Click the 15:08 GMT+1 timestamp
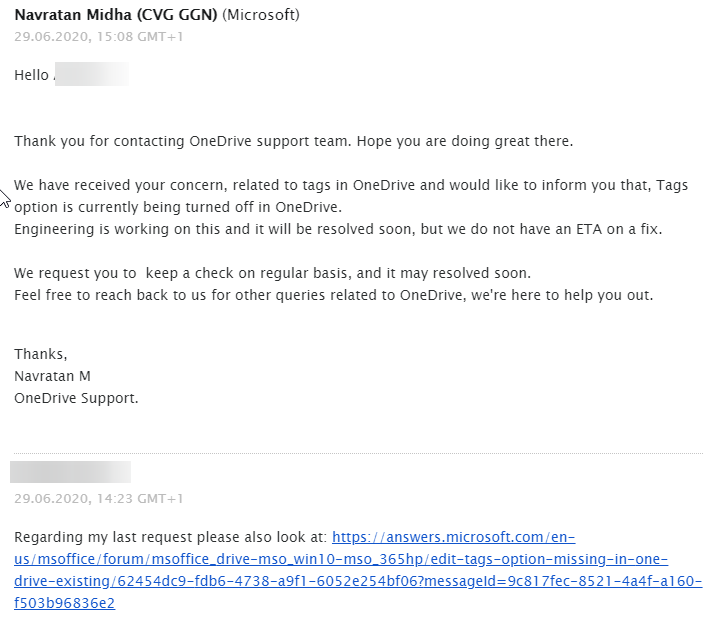This screenshot has height=641, width=721. click(99, 36)
